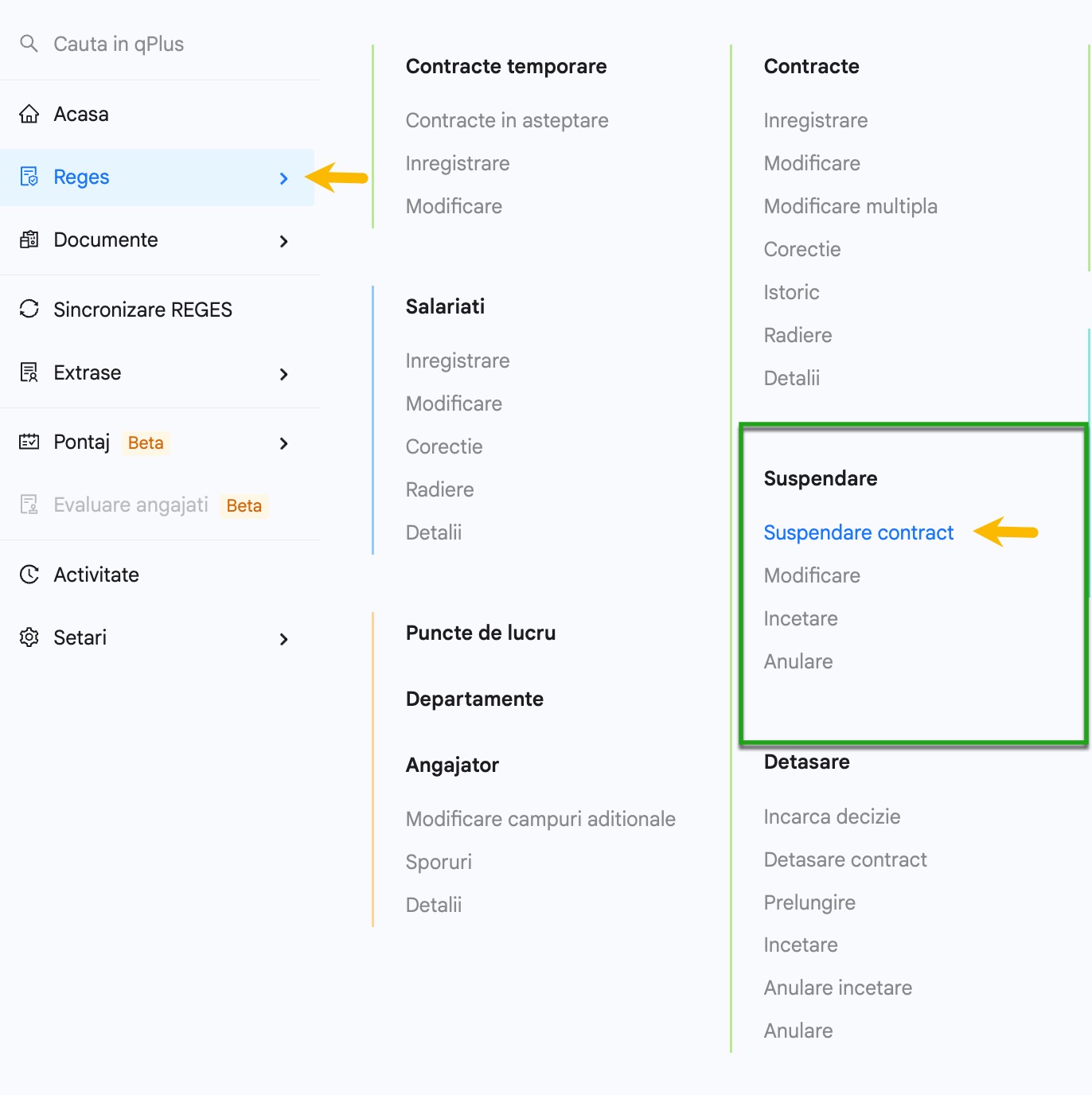The width and height of the screenshot is (1092, 1095).
Task: Click the Activitate clock icon
Action: coord(29,575)
